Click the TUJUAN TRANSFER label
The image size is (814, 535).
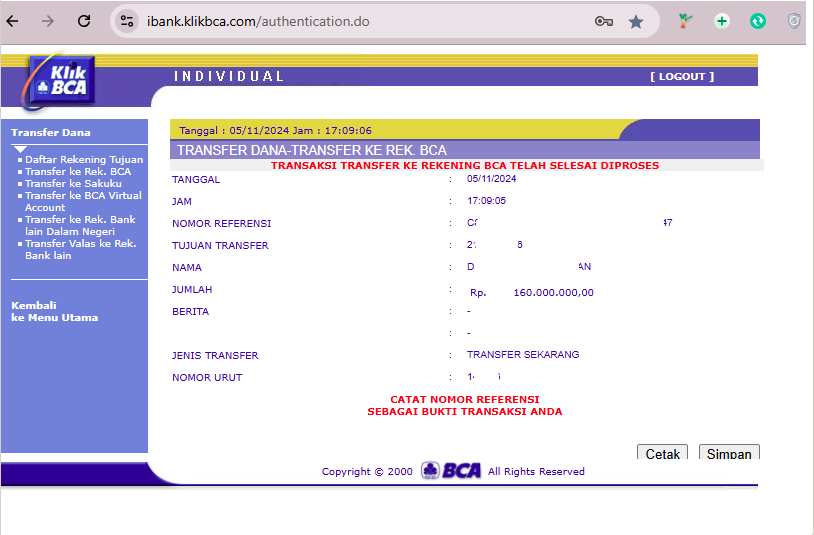click(220, 245)
